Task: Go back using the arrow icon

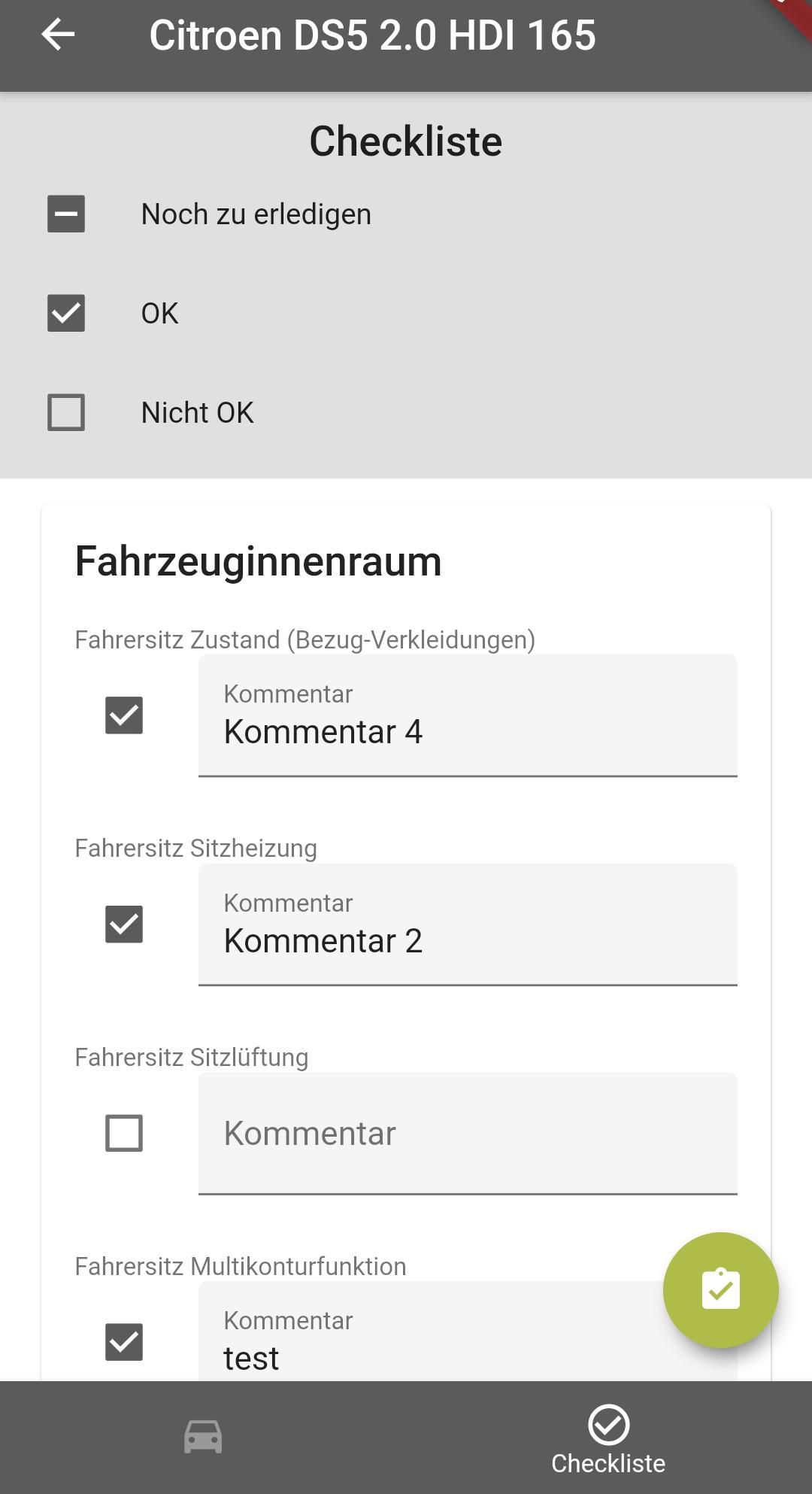Action: pyautogui.click(x=58, y=35)
